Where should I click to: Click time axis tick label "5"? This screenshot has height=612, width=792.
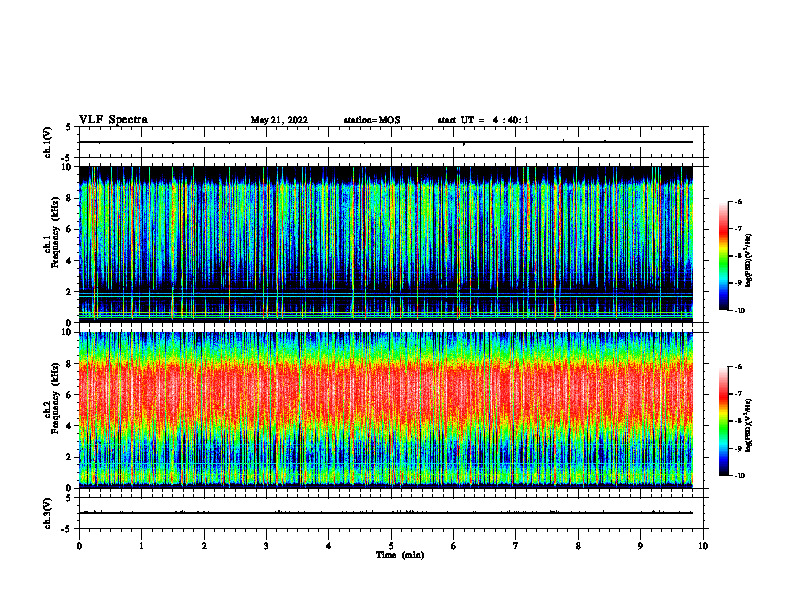[x=391, y=546]
